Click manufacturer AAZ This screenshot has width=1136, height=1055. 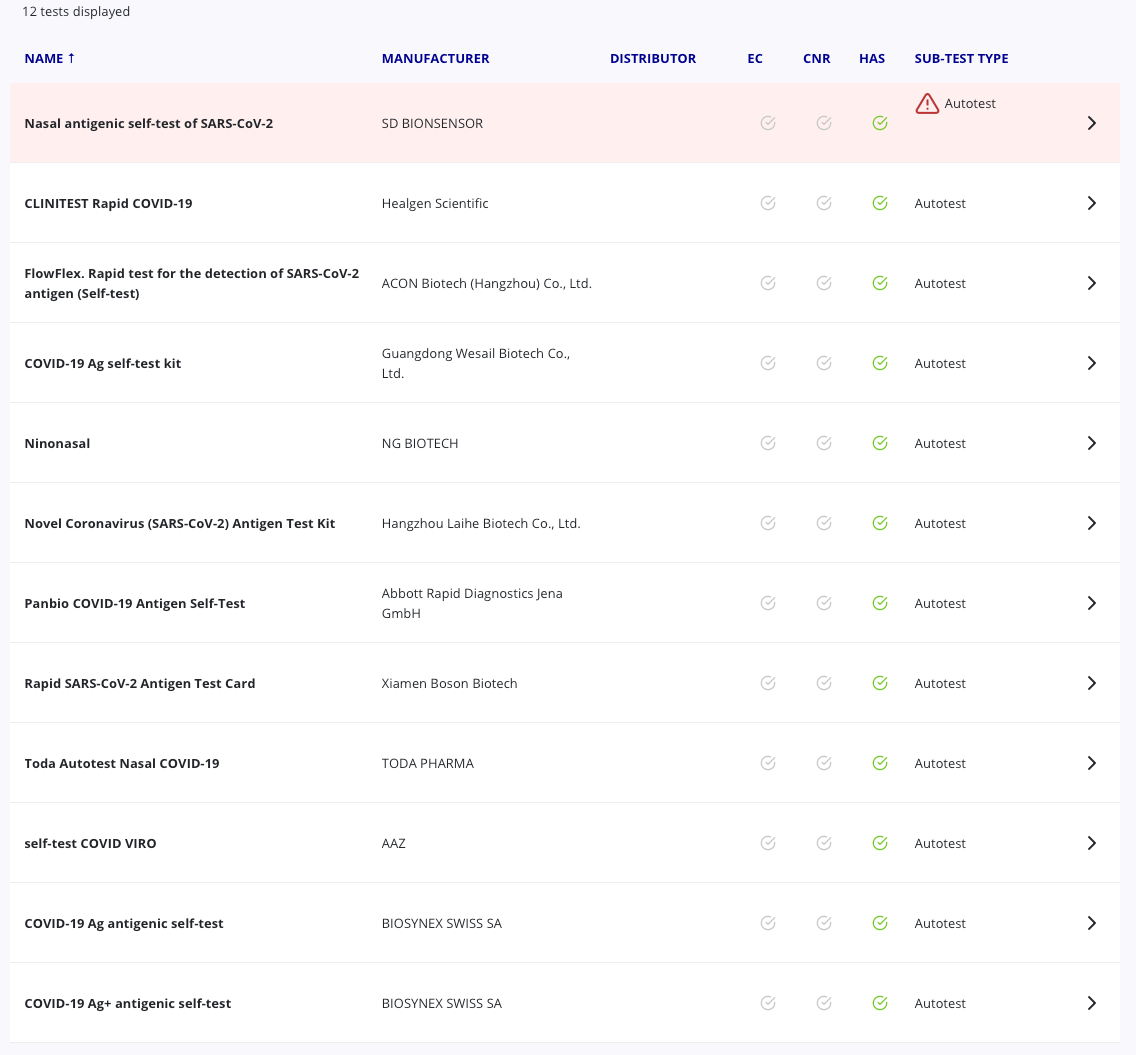(x=393, y=843)
